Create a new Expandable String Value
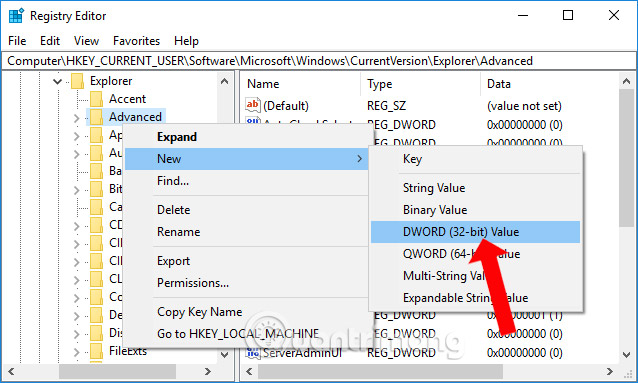The height and width of the screenshot is (383, 638). point(475,298)
